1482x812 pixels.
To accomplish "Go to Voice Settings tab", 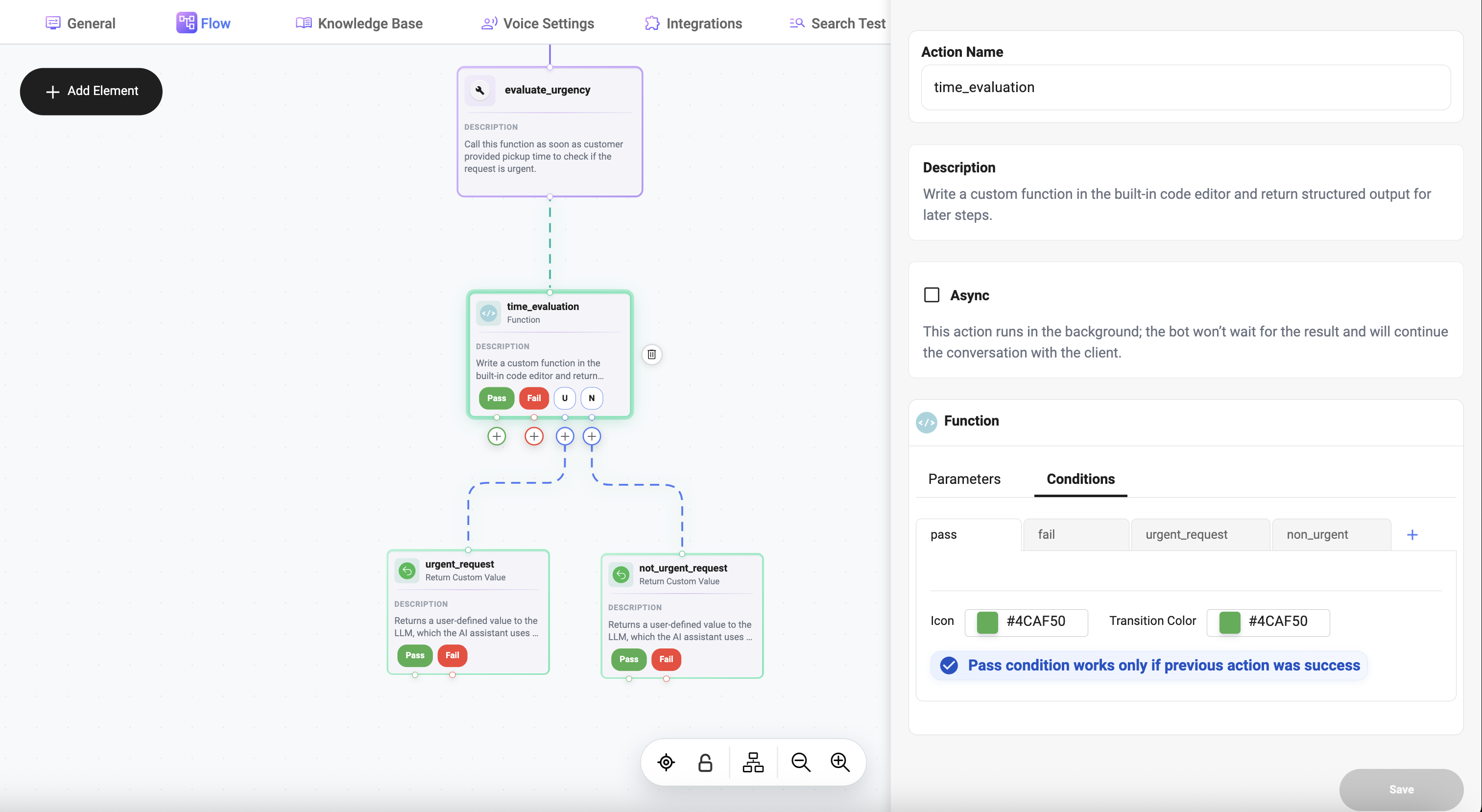I will tap(537, 23).
